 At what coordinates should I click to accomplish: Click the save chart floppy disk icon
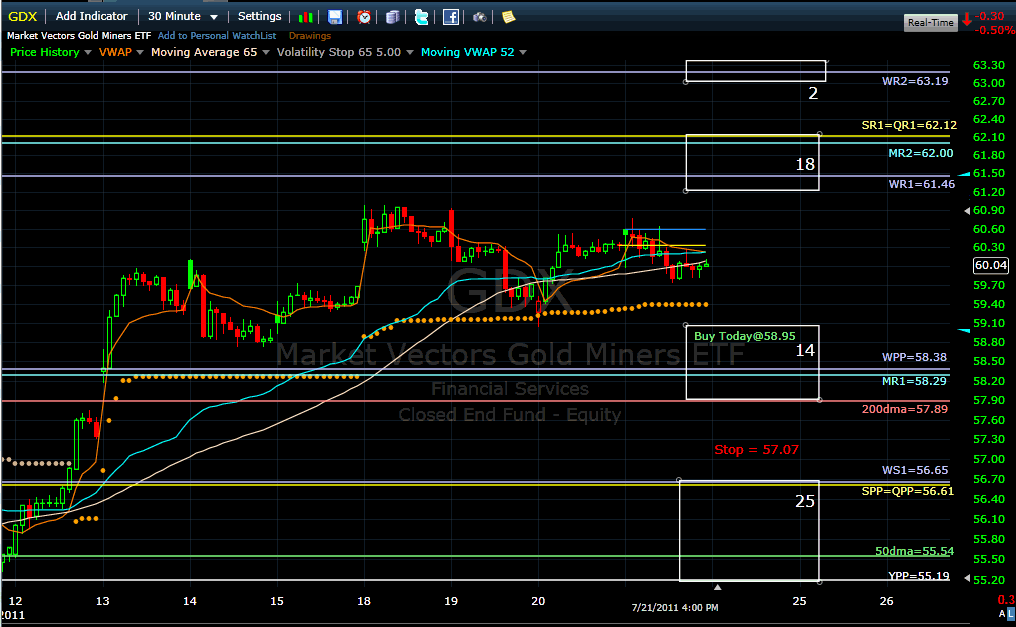point(335,17)
